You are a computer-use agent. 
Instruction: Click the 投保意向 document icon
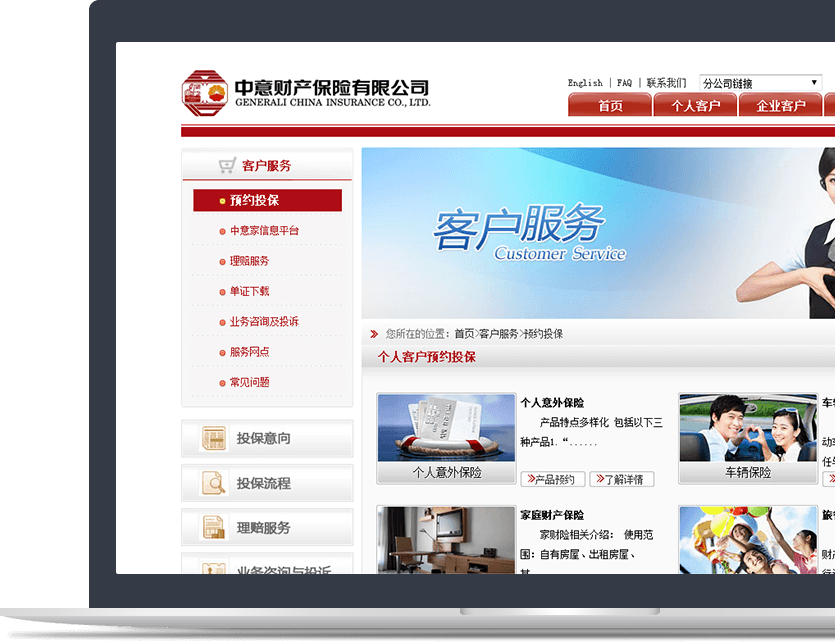pyautogui.click(x=214, y=438)
